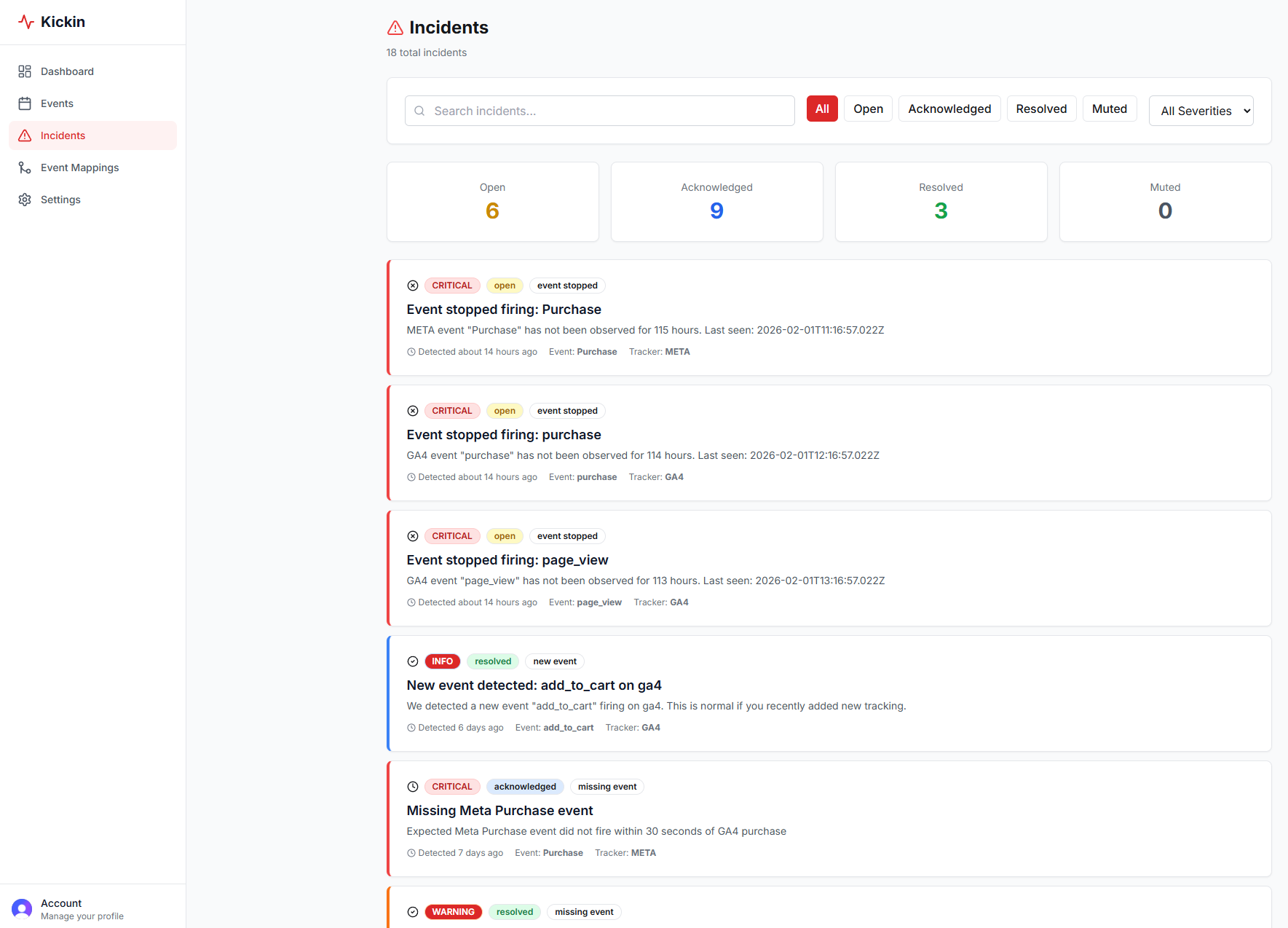Image resolution: width=1288 pixels, height=928 pixels.
Task: Enable the Acknowledged filter
Action: (949, 109)
